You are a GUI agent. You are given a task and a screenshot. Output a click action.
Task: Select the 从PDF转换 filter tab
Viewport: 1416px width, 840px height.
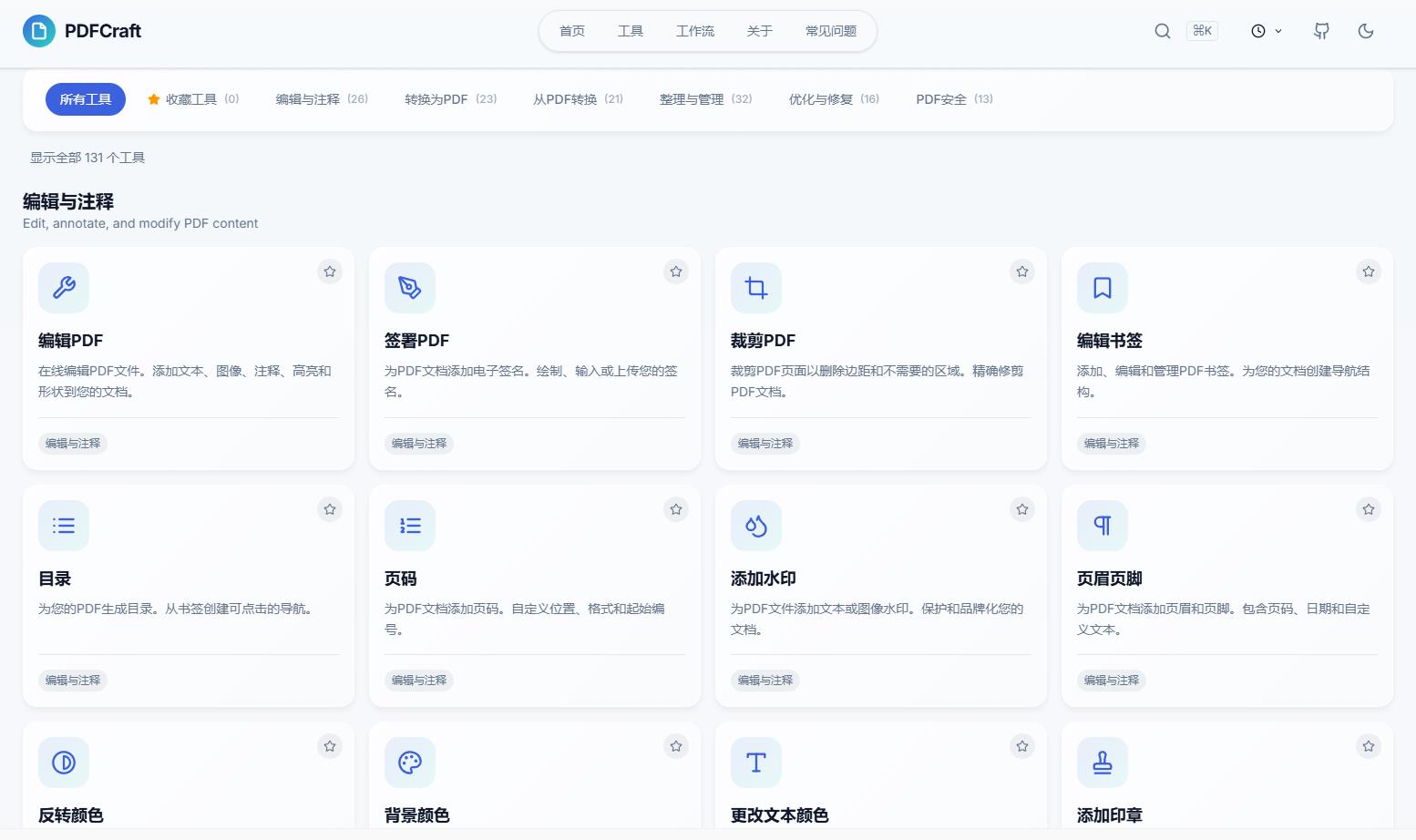coord(579,99)
